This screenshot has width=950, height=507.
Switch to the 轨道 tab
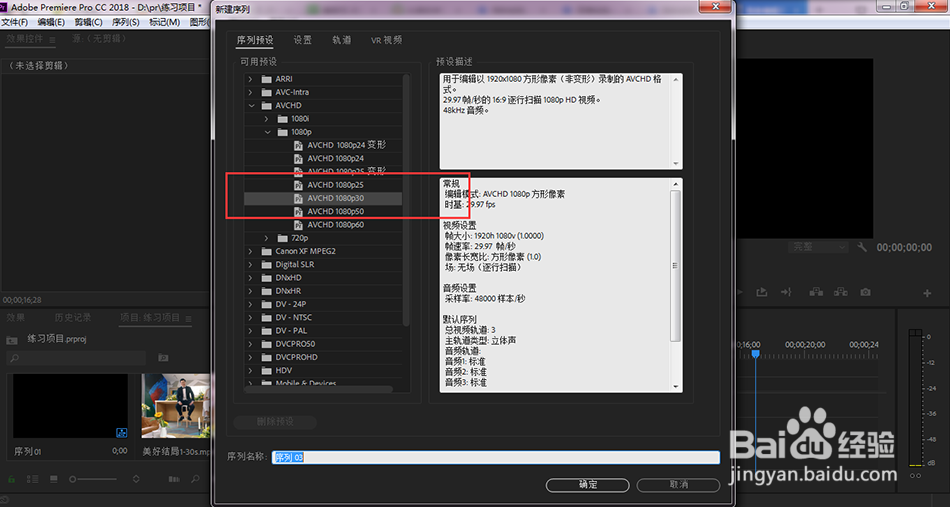click(342, 40)
